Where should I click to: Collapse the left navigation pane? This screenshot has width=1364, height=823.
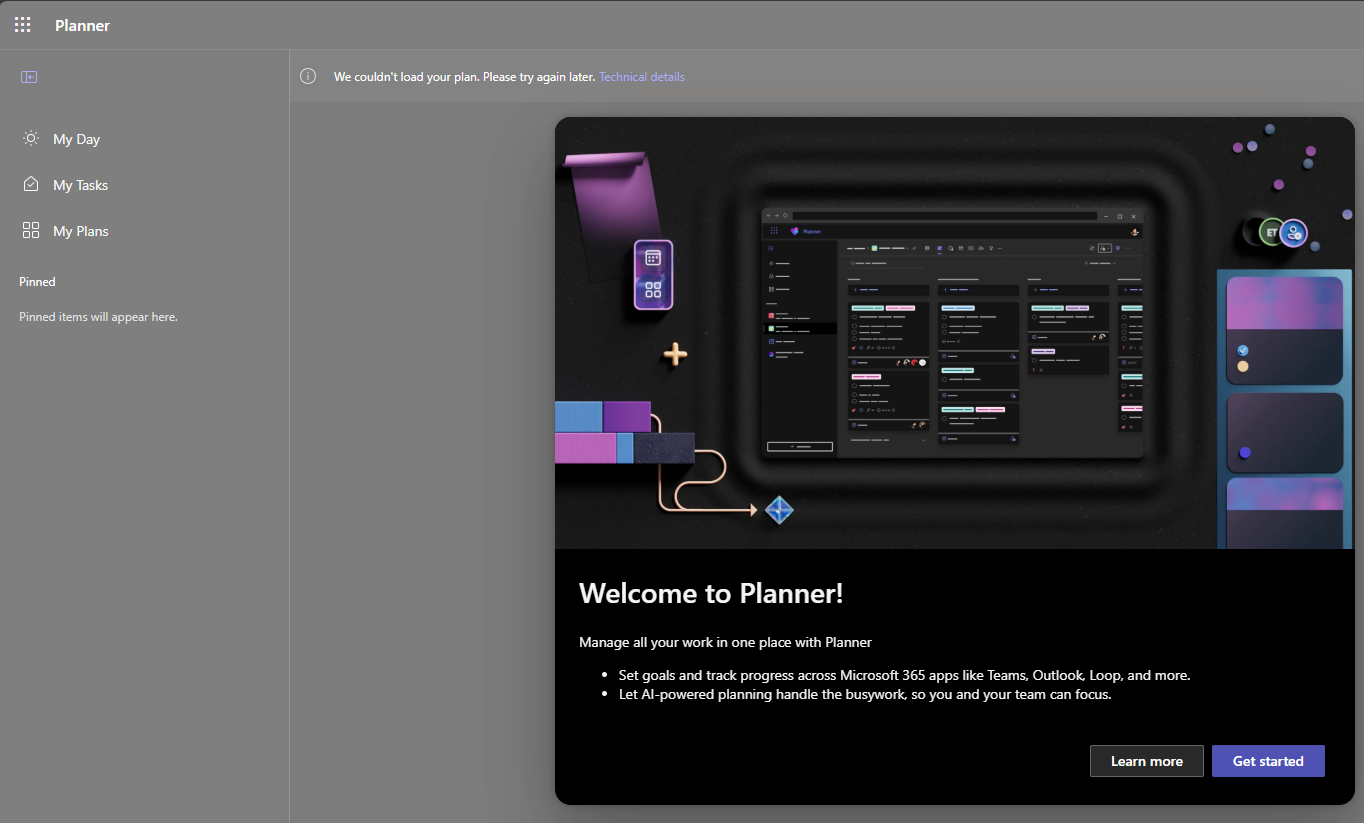(x=29, y=77)
